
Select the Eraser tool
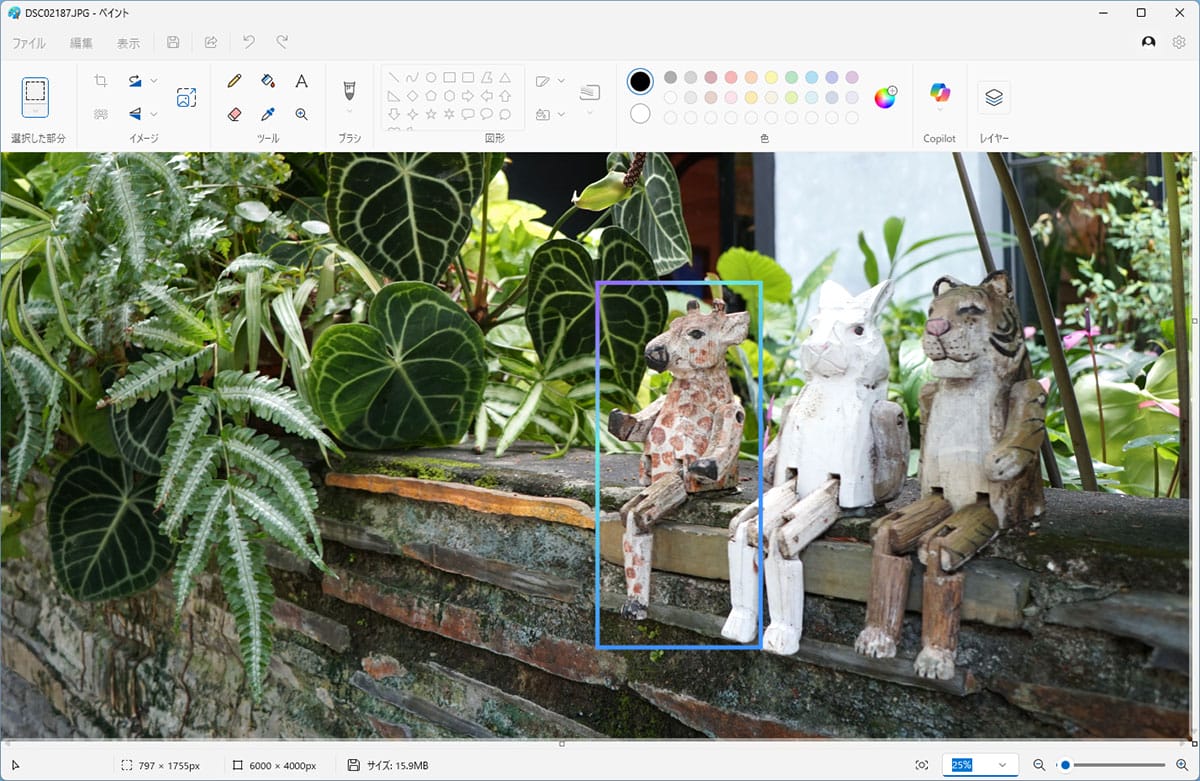(x=235, y=114)
